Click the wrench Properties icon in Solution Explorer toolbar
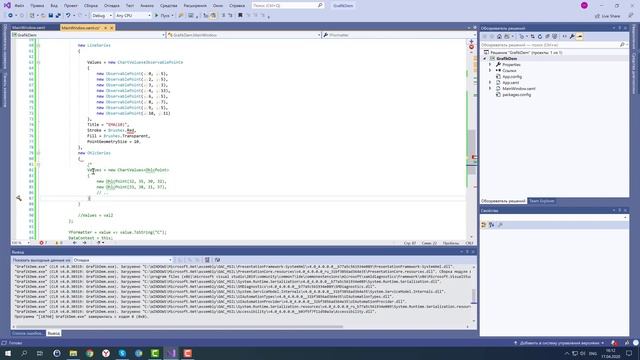This screenshot has width=640, height=360. [572, 36]
